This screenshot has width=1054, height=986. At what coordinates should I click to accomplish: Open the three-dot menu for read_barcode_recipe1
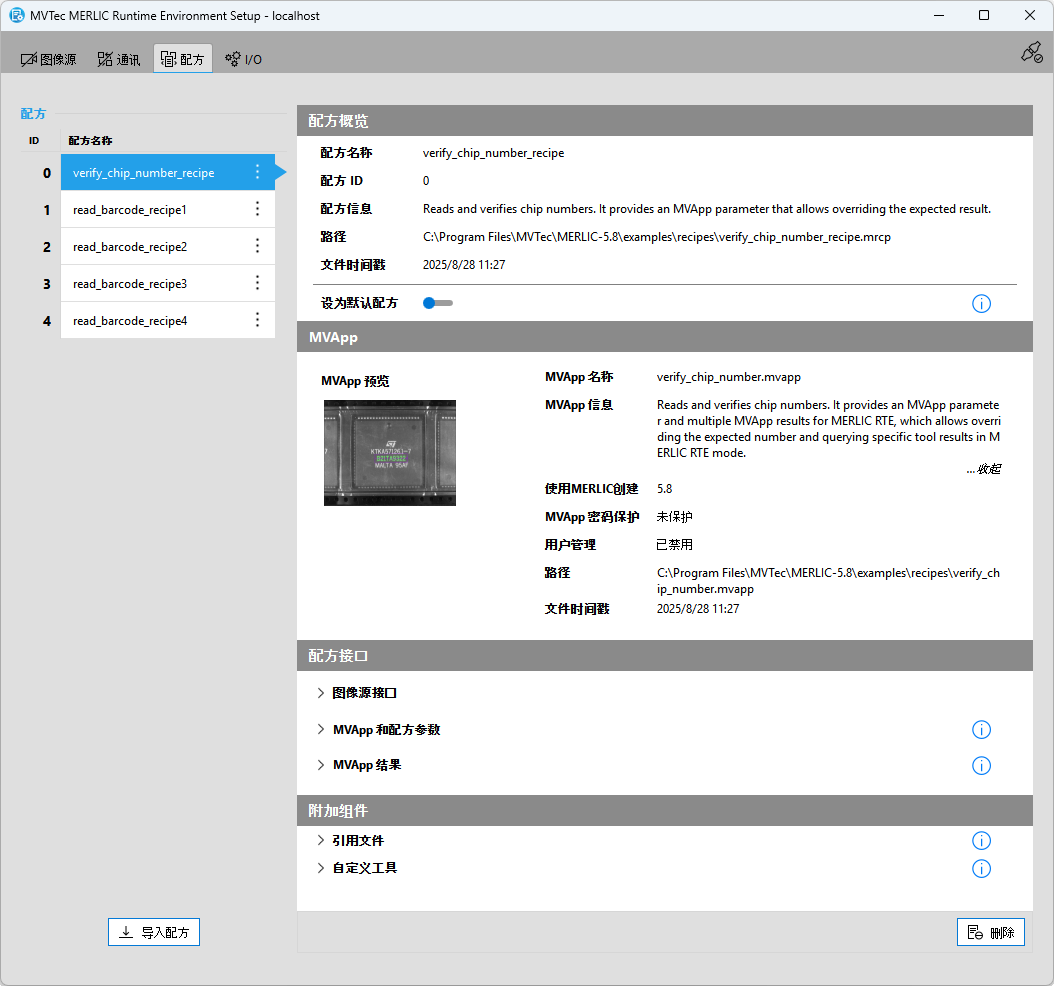[x=257, y=209]
